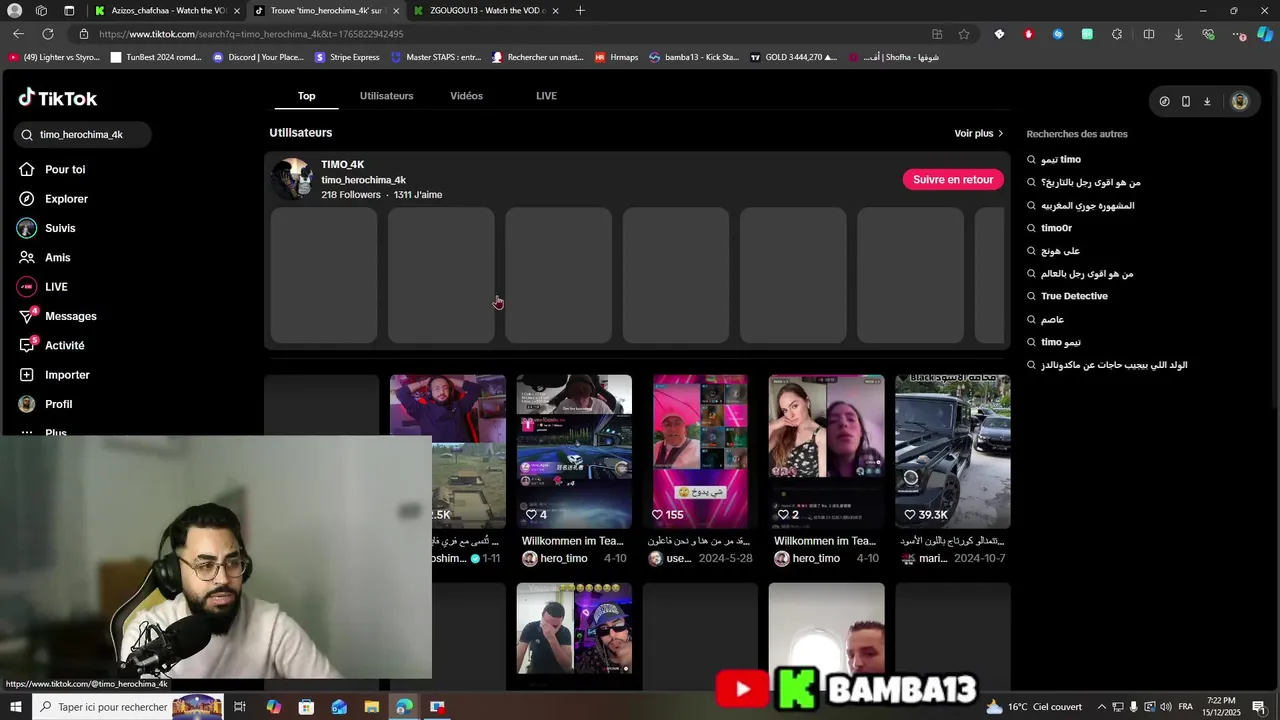The width and height of the screenshot is (1280, 720).
Task: Open Microsoft Store from the taskbar
Action: (306, 707)
